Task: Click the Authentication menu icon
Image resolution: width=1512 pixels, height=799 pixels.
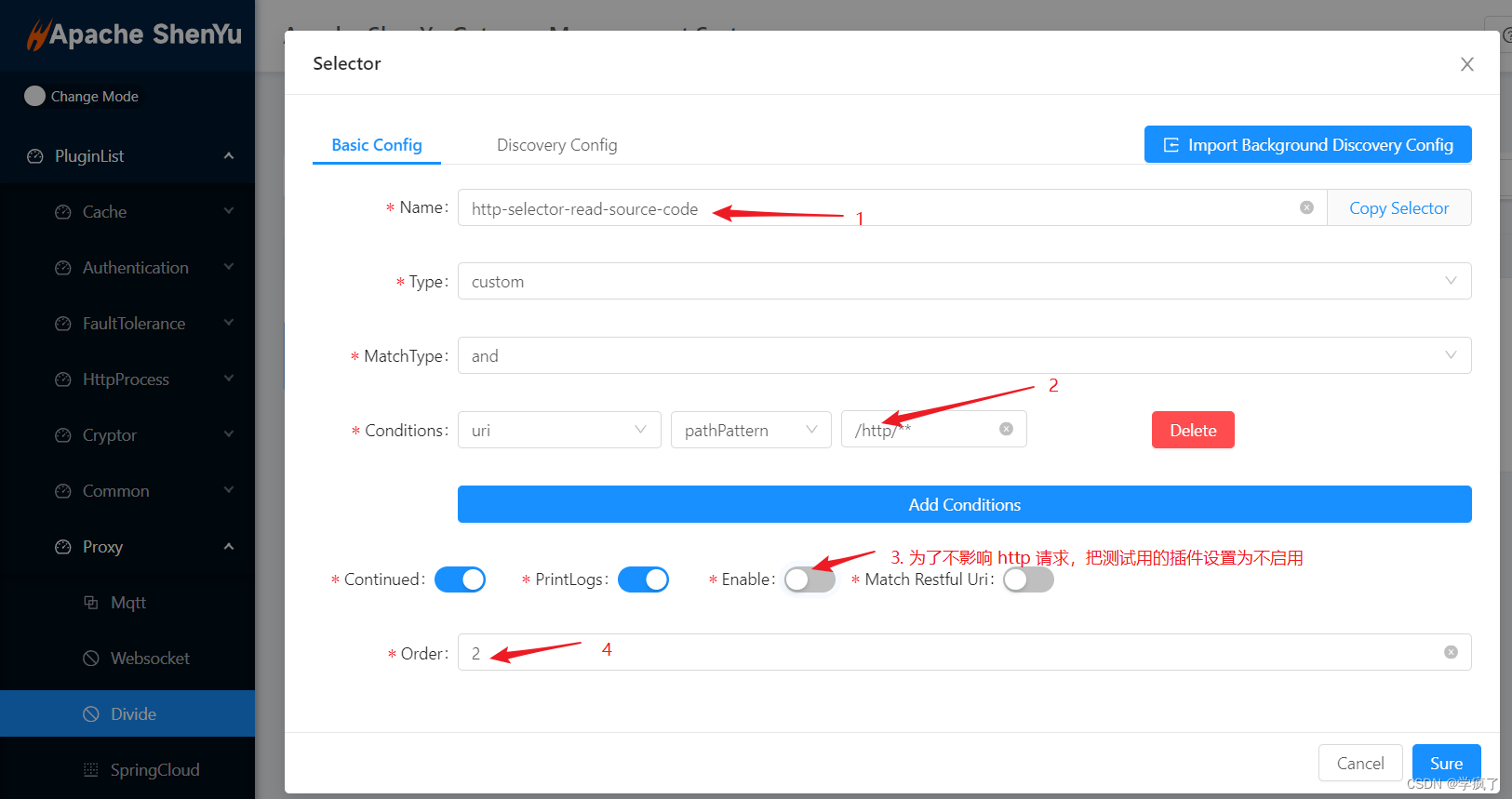Action: 63,268
